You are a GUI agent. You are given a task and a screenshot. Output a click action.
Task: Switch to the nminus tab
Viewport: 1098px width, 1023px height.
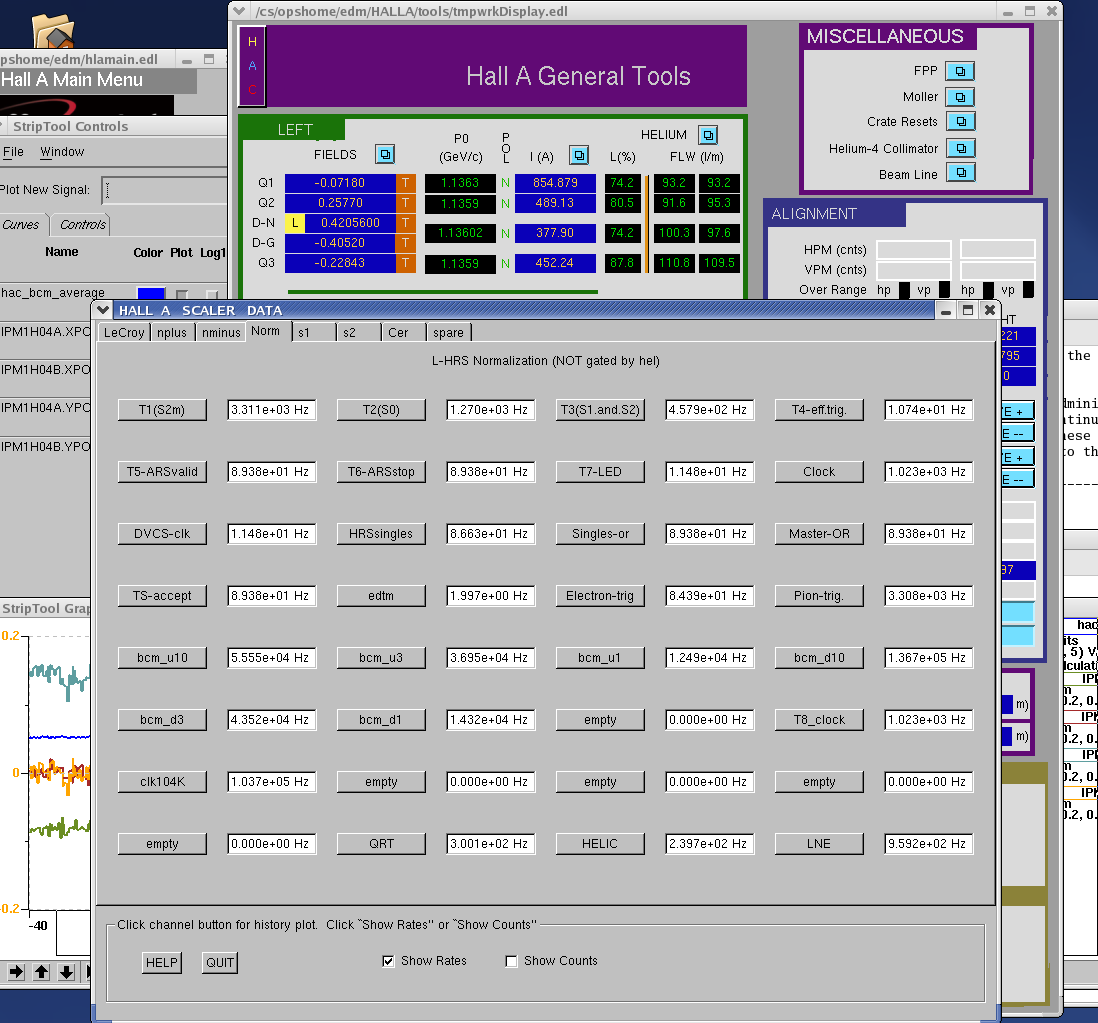(221, 333)
